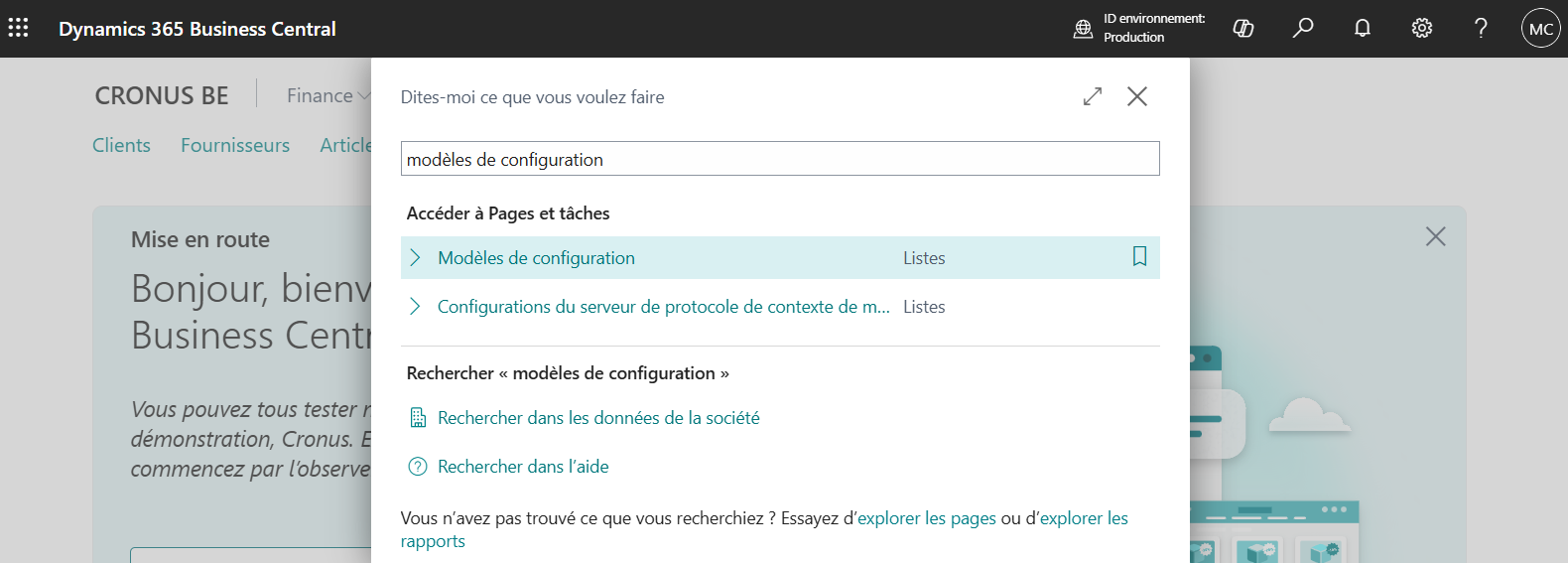Follow the explorer les rapports link
The image size is (1568, 563).
click(x=764, y=529)
